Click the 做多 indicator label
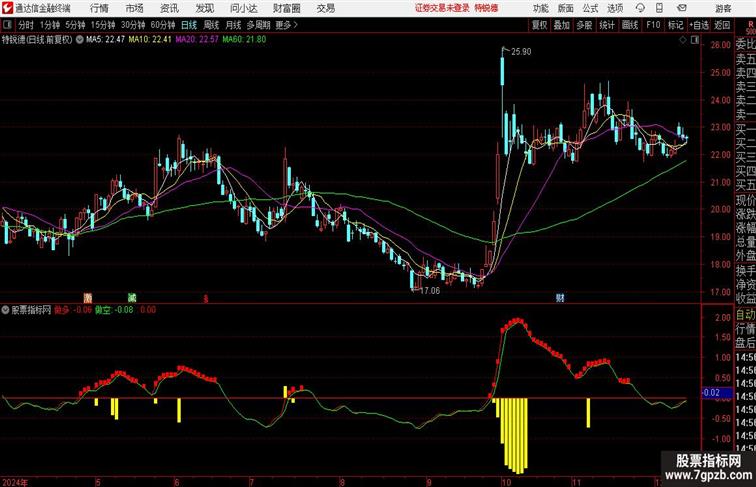 tap(62, 310)
